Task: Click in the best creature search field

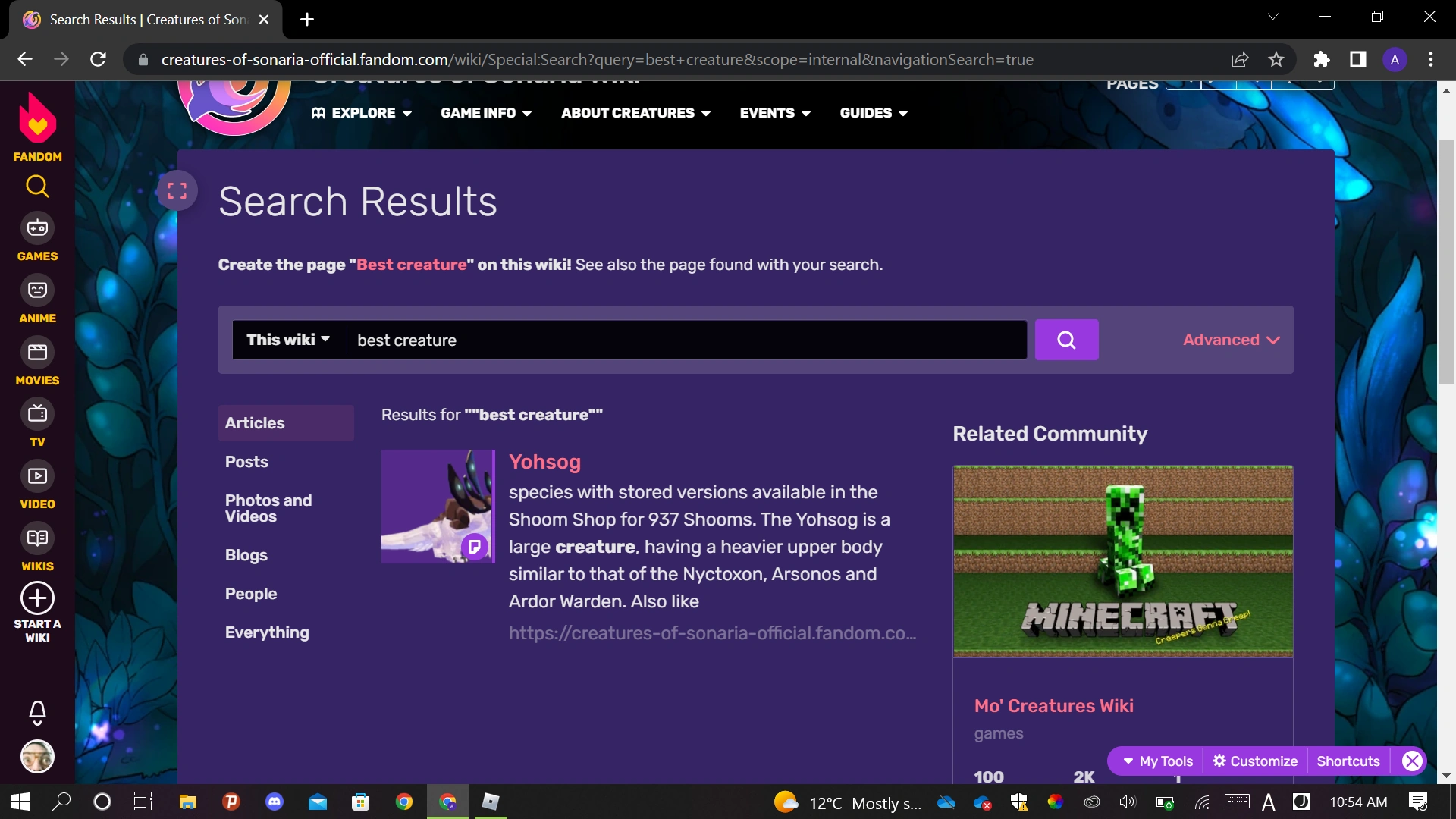Action: (x=682, y=340)
